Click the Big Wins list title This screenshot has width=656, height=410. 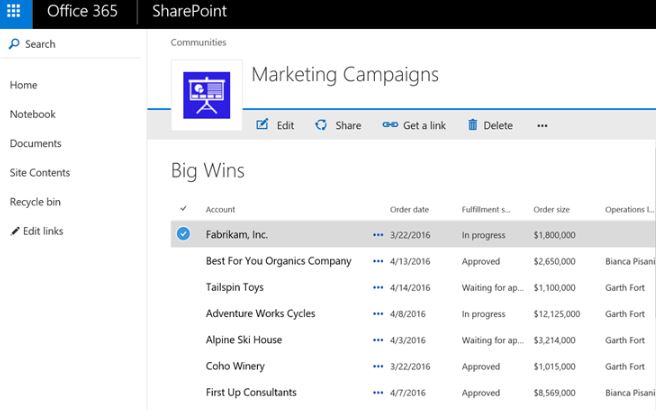[x=208, y=171]
